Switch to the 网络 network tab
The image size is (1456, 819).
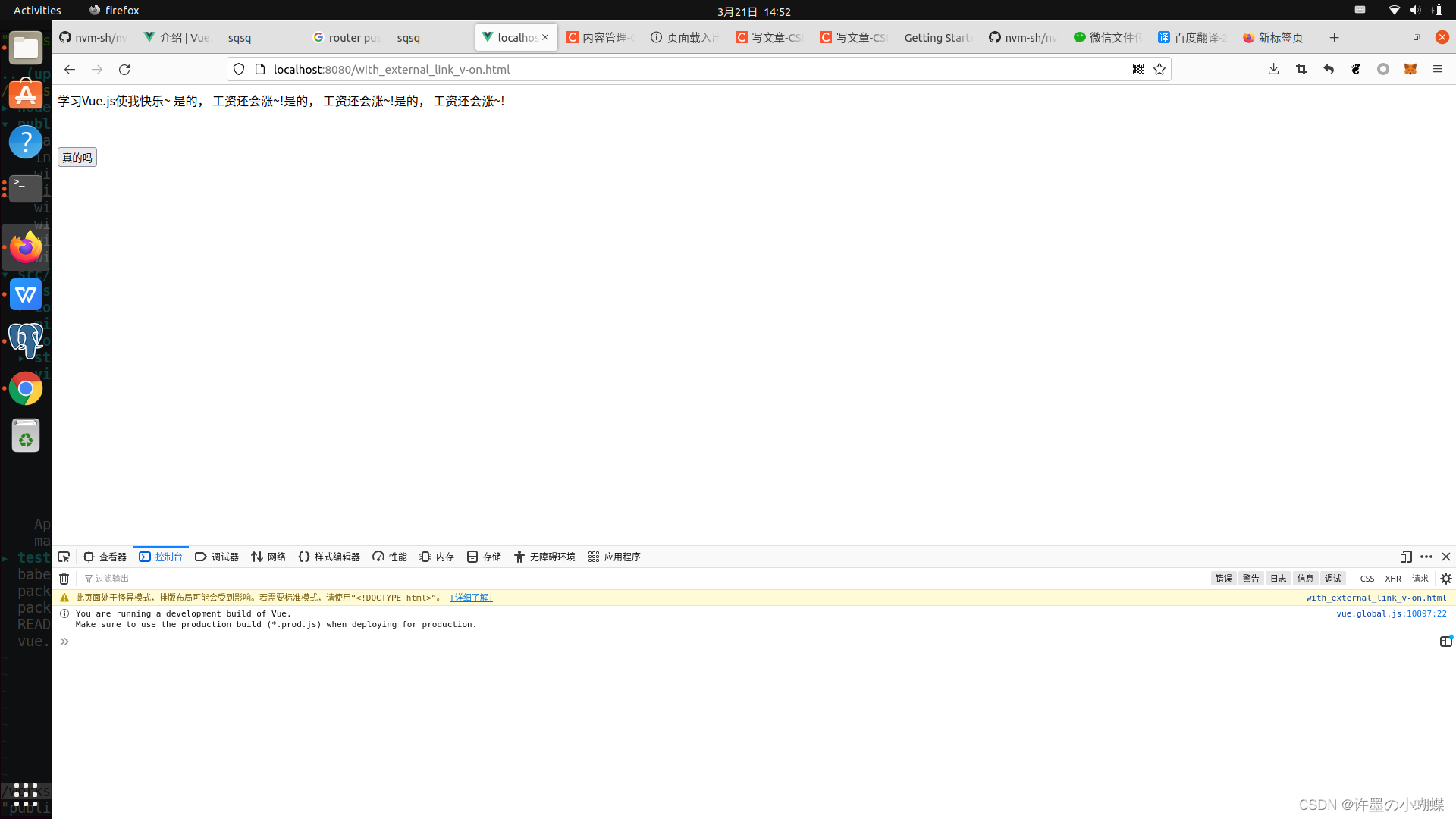269,557
